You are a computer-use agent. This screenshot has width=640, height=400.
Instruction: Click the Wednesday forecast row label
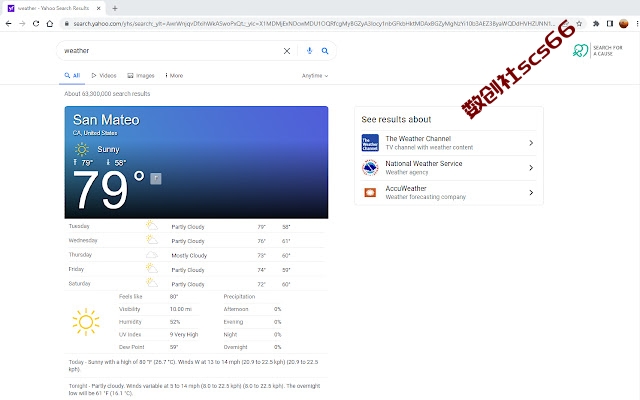83,240
